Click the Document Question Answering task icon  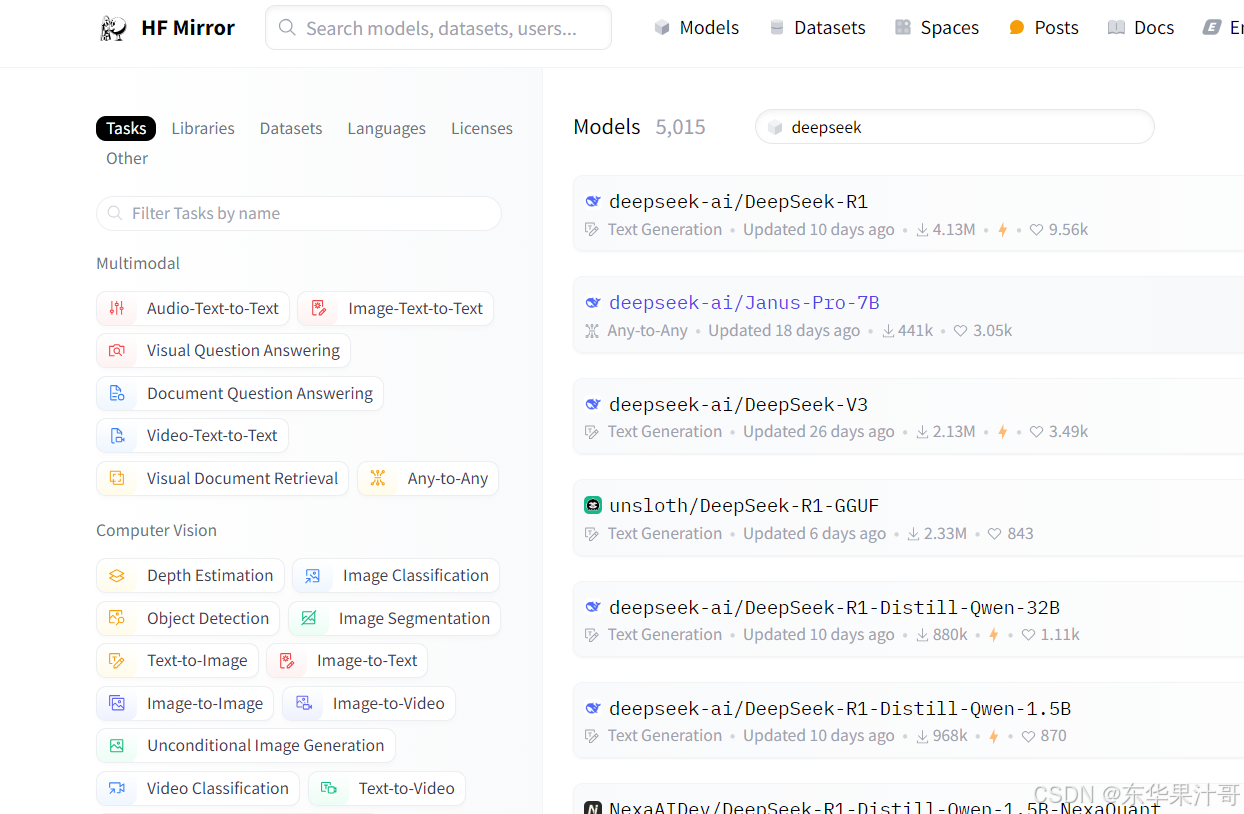pos(117,393)
